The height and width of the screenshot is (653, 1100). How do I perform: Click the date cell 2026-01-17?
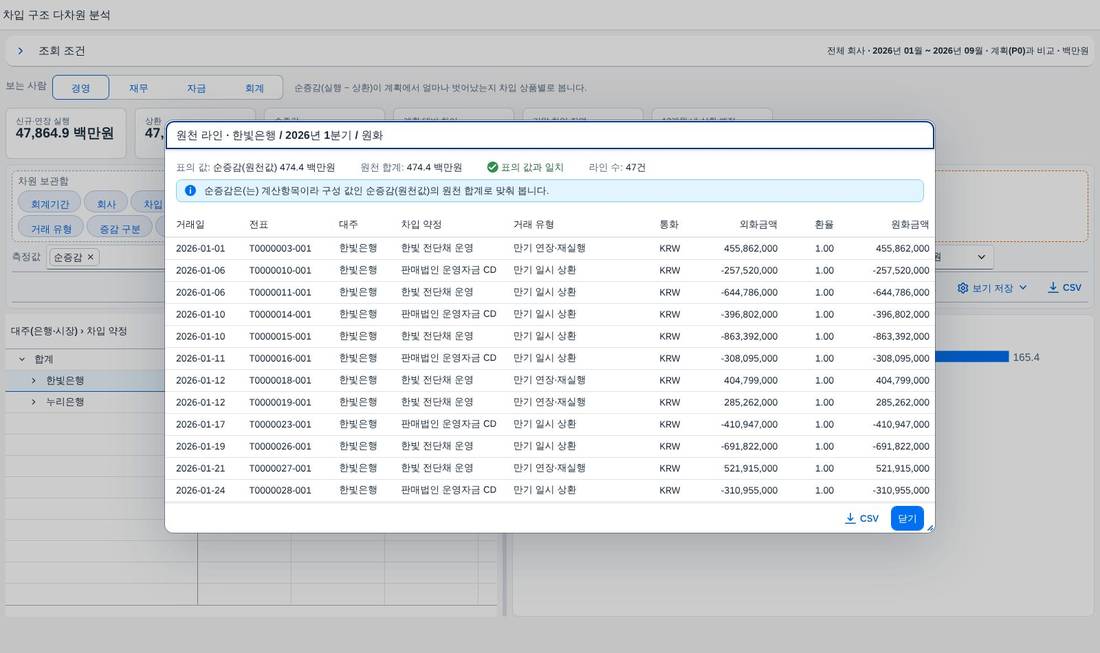(x=201, y=424)
